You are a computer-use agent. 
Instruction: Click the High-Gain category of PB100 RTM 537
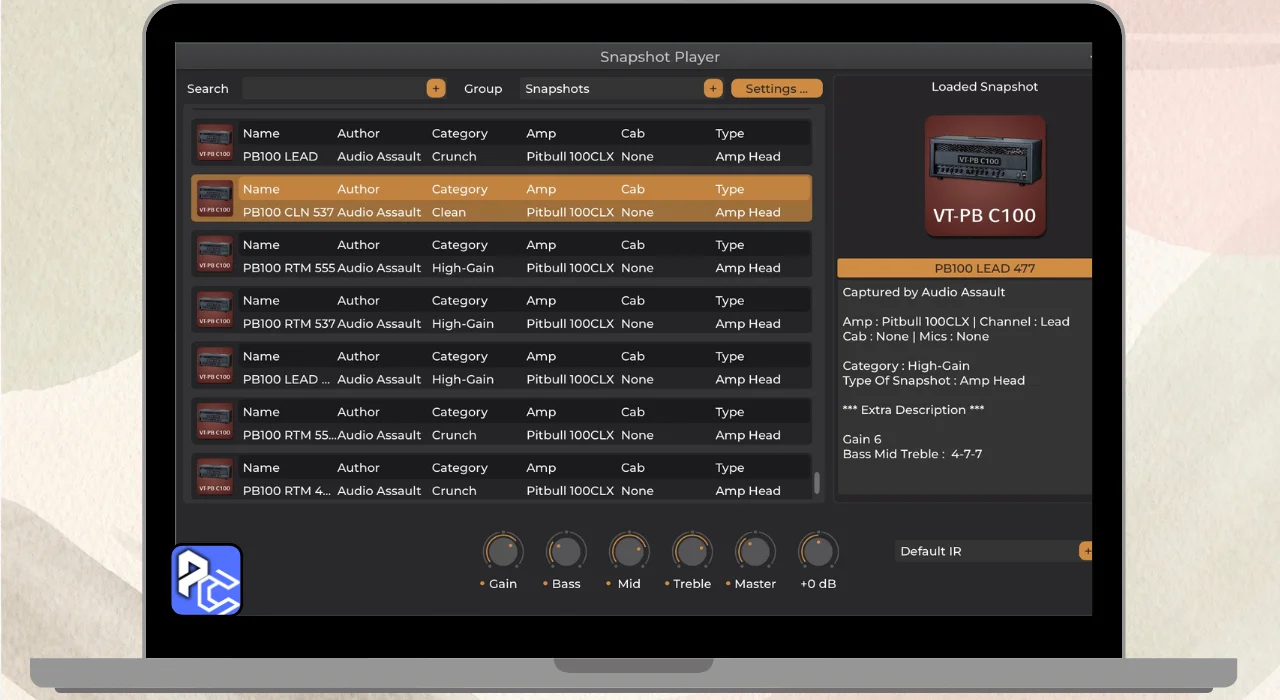coord(463,324)
